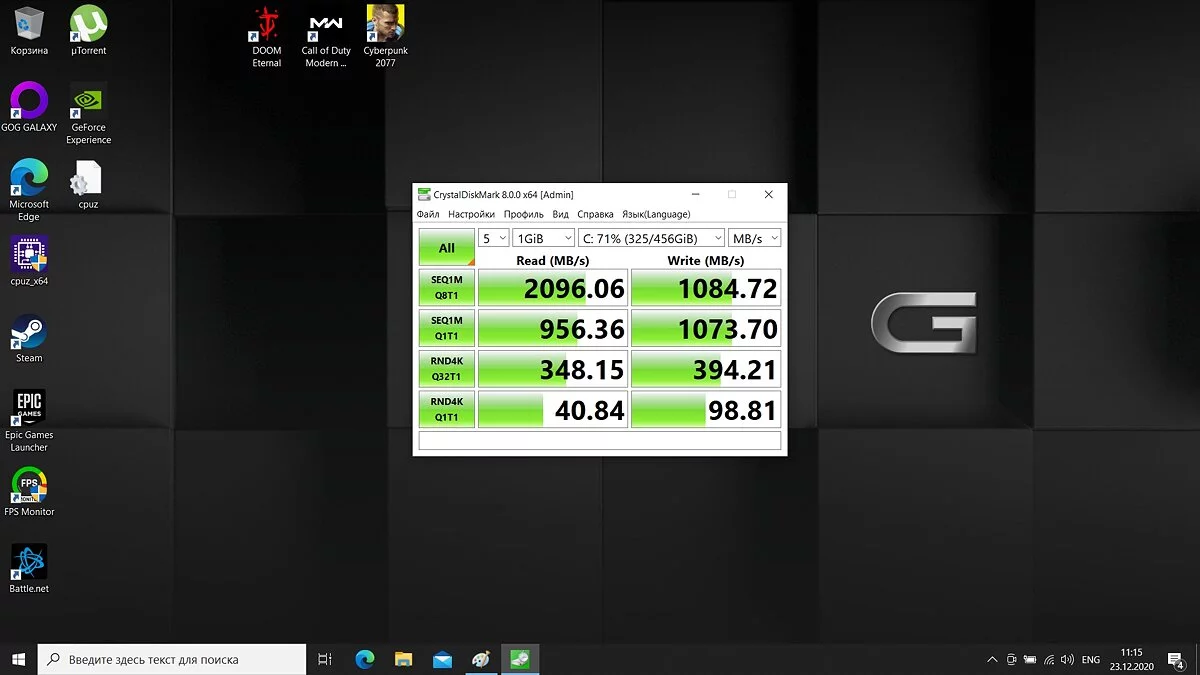Click the CrystalDiskMark icon in the taskbar
Image resolution: width=1200 pixels, height=675 pixels.
[520, 659]
